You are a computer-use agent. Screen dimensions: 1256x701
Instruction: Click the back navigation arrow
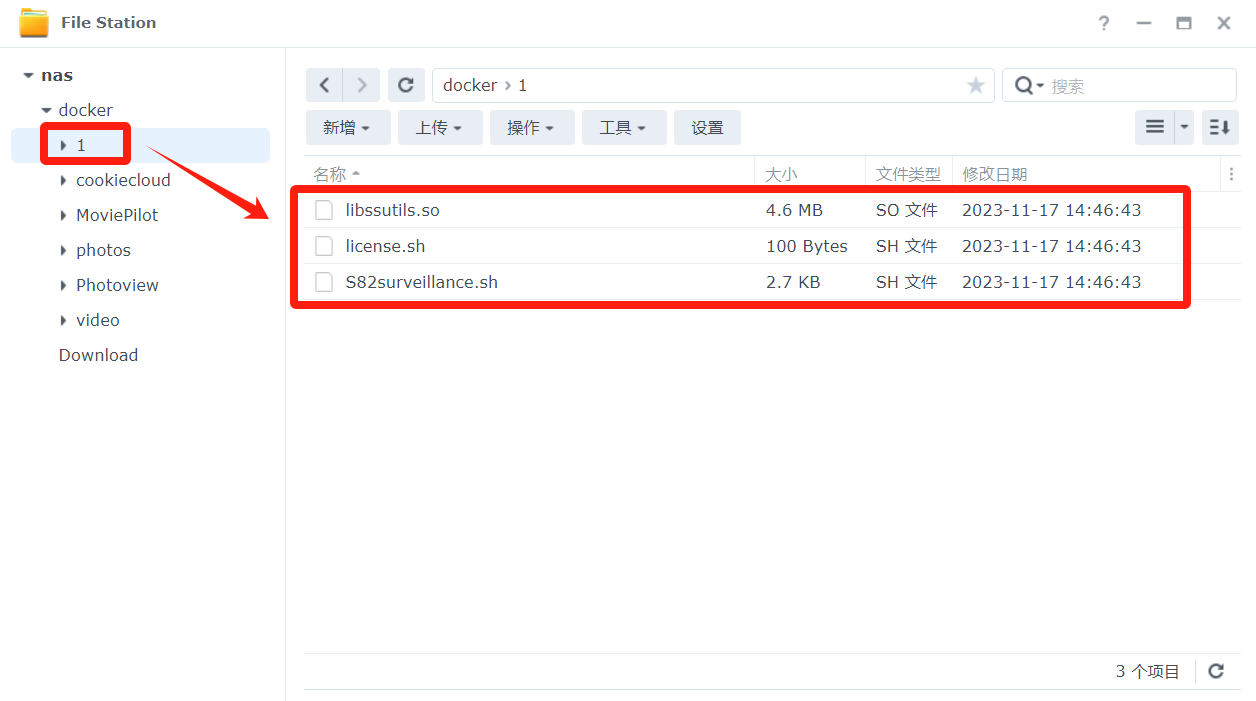point(324,86)
